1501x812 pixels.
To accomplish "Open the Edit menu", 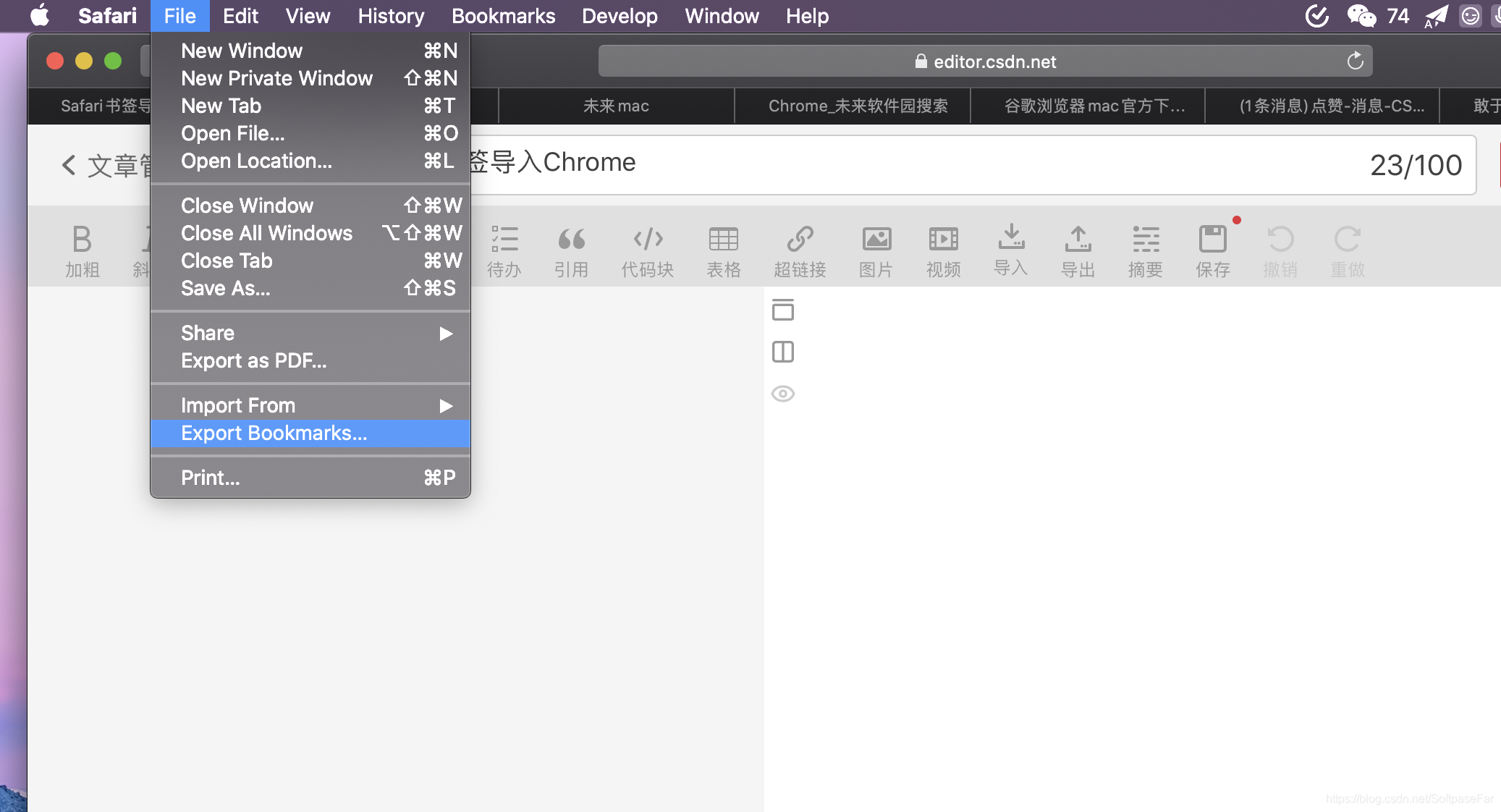I will coord(240,15).
